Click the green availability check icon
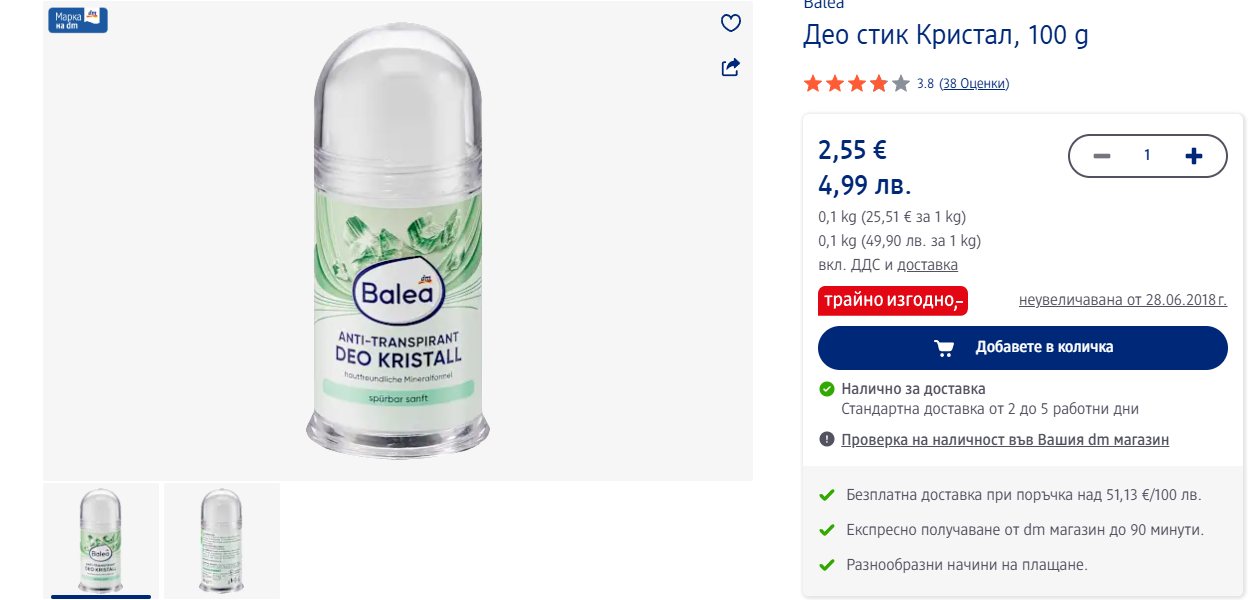Image resolution: width=1256 pixels, height=600 pixels. tap(827, 389)
